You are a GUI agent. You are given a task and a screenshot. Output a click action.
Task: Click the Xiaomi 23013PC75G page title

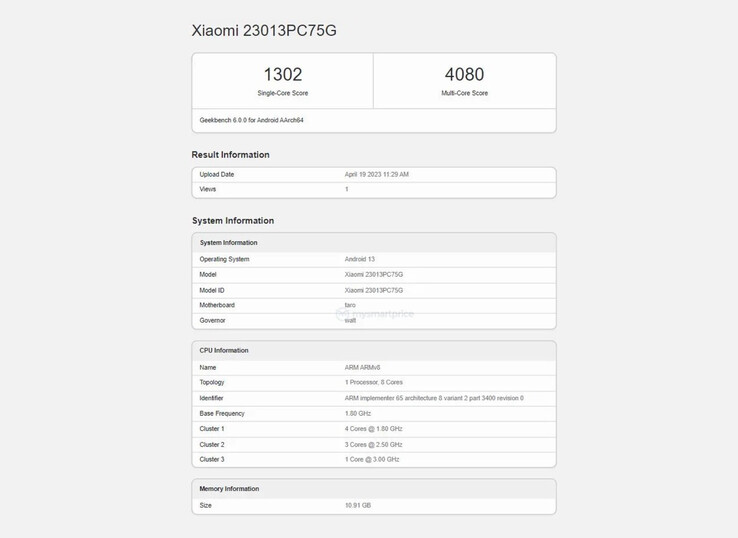[264, 30]
